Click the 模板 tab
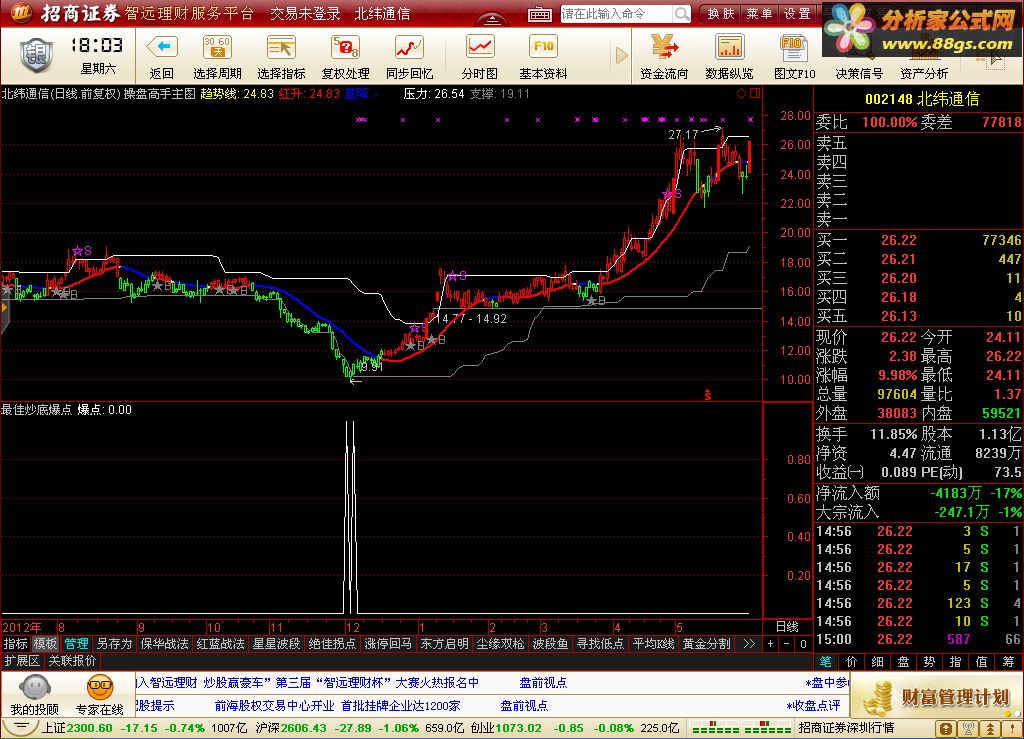 [46, 644]
